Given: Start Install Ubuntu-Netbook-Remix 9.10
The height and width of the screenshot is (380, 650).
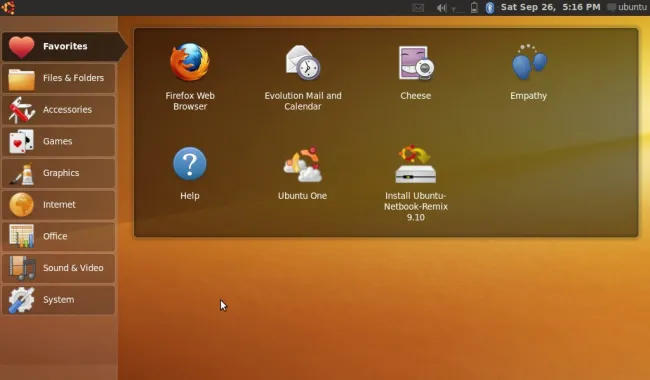Looking at the screenshot, I should pyautogui.click(x=415, y=183).
